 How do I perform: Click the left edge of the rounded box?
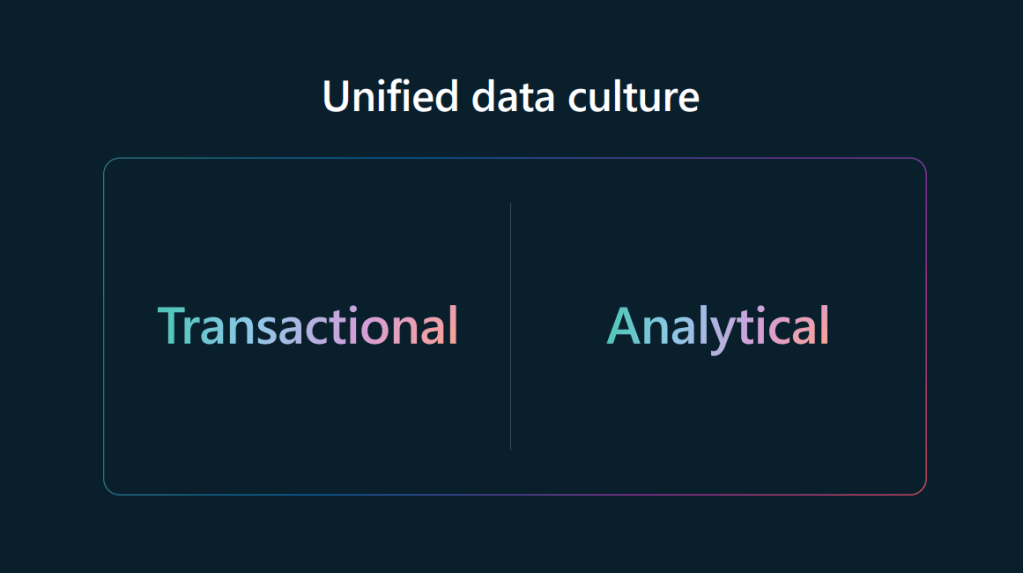[104, 326]
